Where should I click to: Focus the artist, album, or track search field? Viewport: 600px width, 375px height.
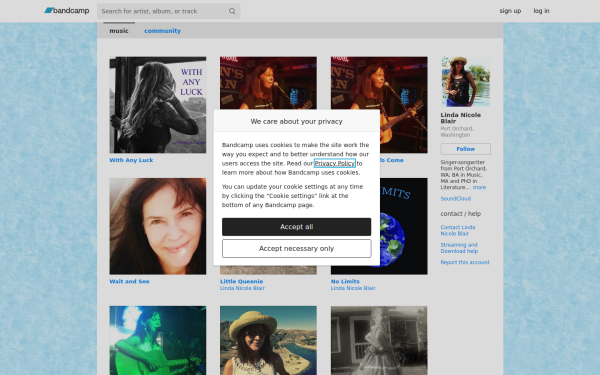click(x=168, y=11)
